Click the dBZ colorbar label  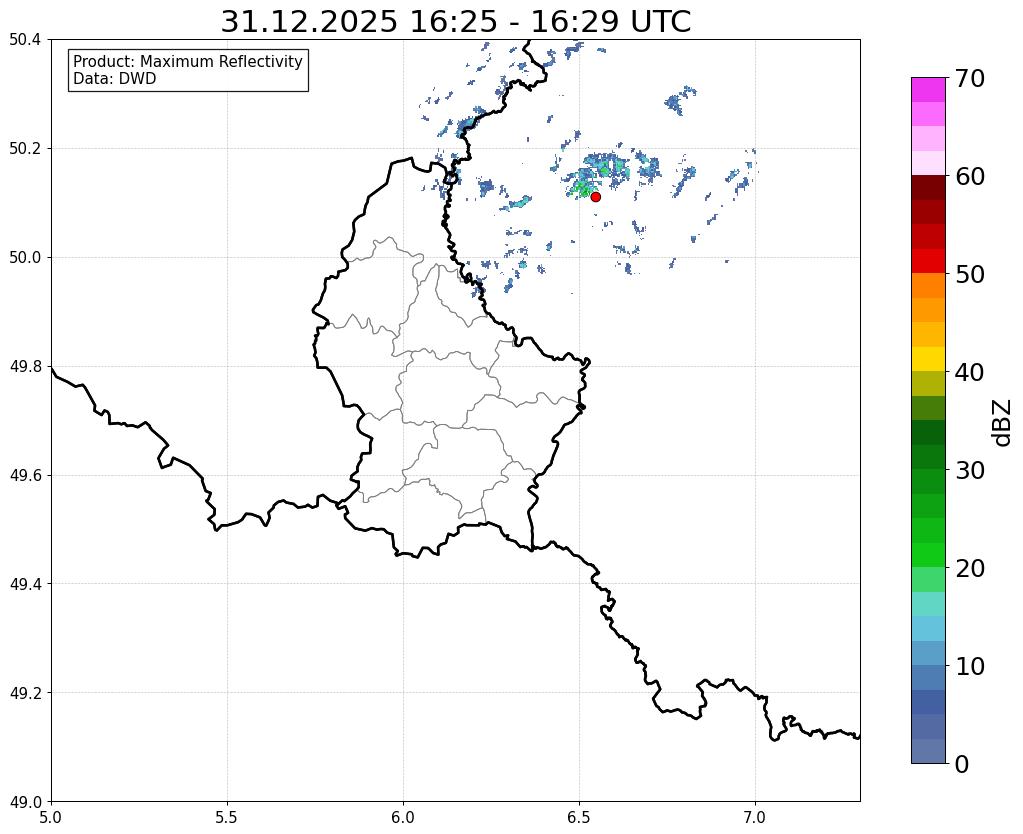click(x=1003, y=422)
